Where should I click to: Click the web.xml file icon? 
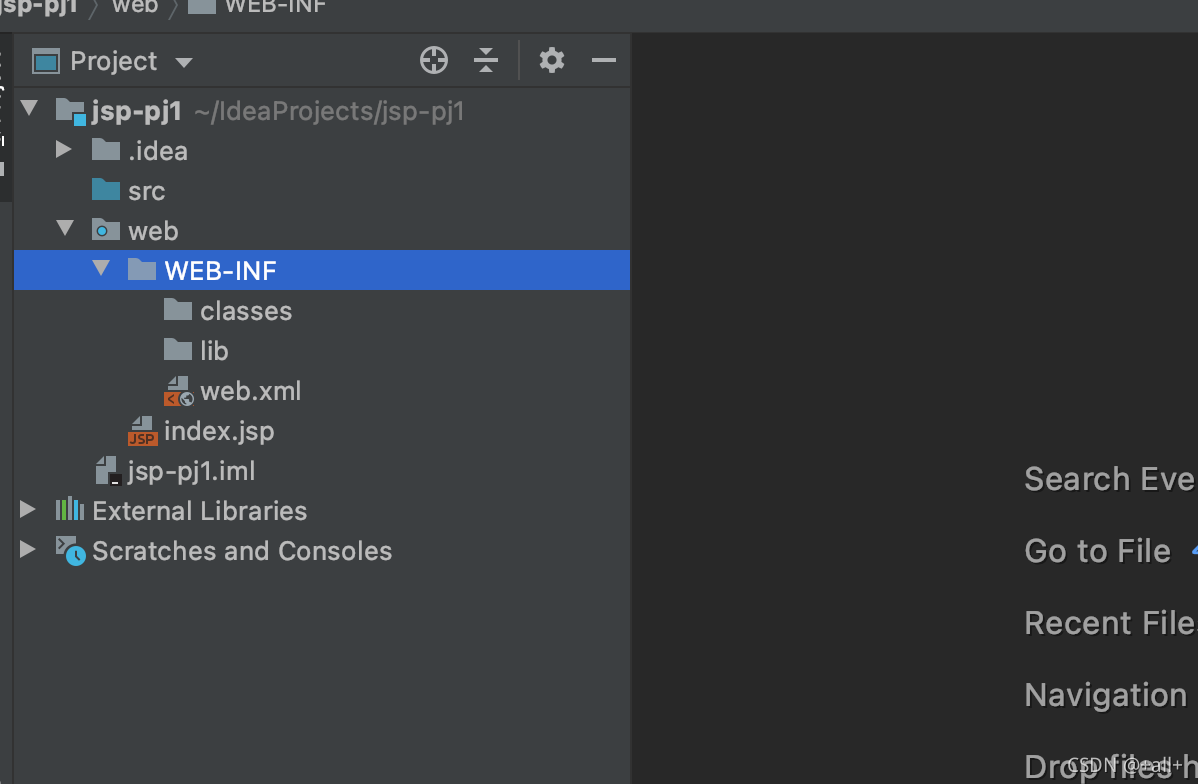[x=178, y=390]
